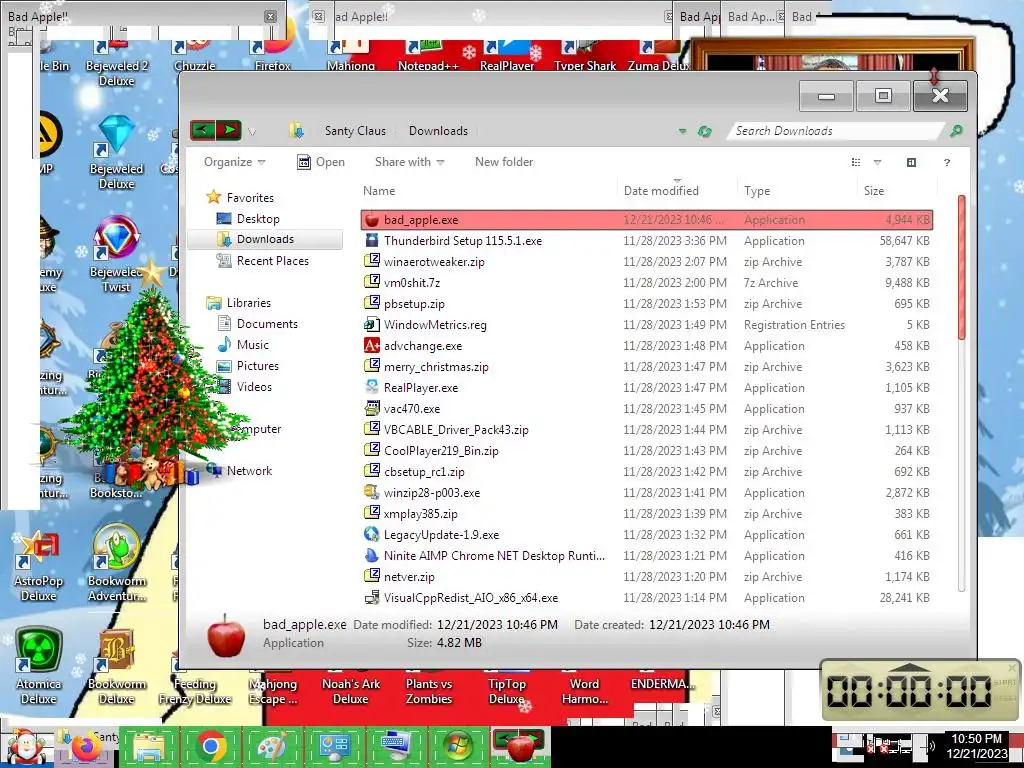Sort by Size column header
Screen dimensions: 1024x768
pyautogui.click(x=874, y=191)
